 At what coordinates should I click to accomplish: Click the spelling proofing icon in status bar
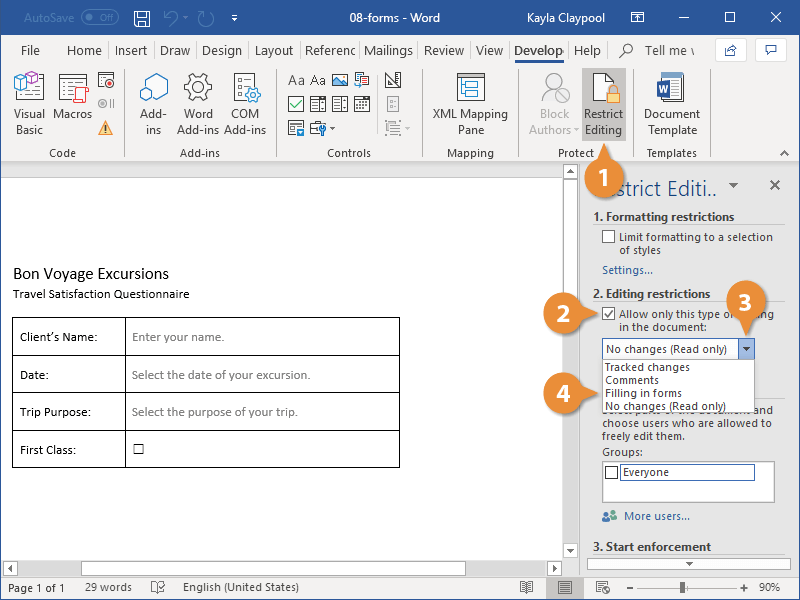pyautogui.click(x=158, y=587)
